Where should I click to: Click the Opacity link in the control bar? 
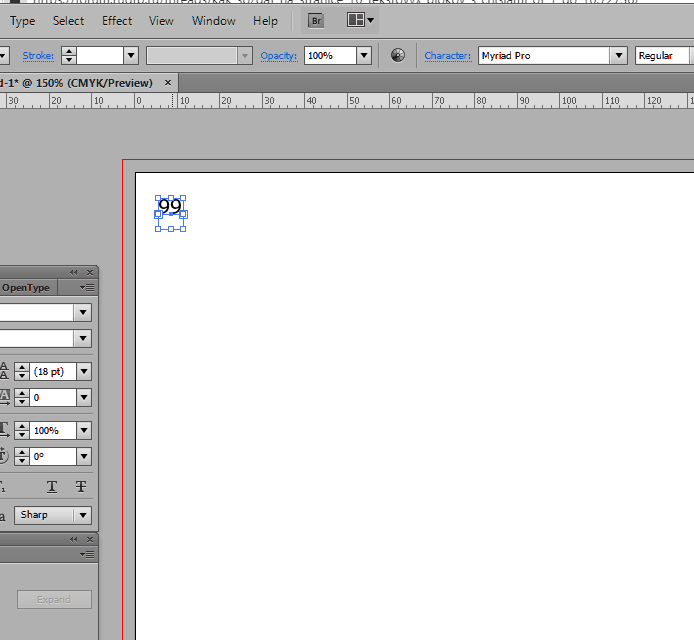click(x=279, y=56)
